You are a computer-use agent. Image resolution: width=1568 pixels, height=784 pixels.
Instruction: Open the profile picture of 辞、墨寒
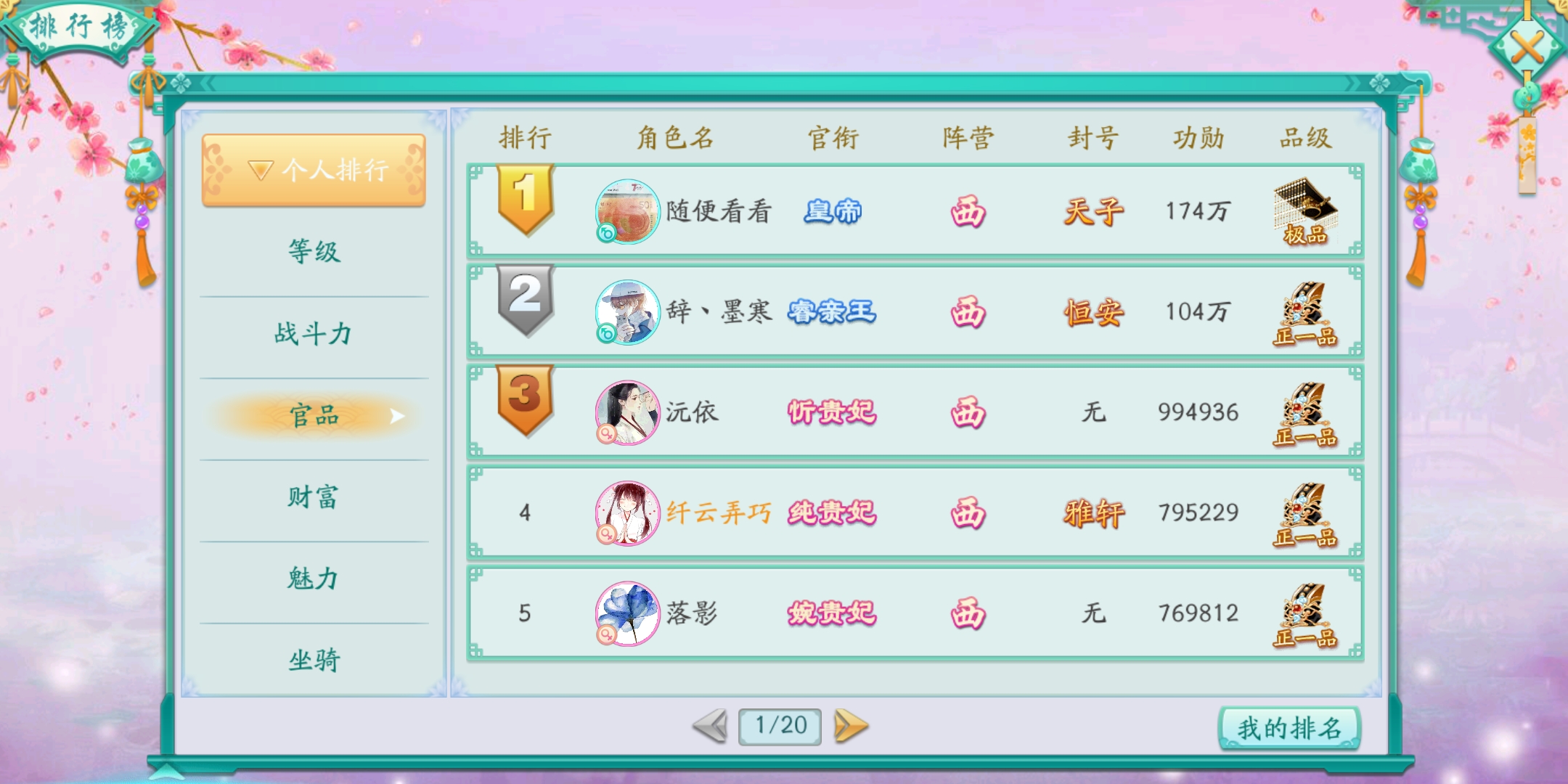tap(627, 312)
